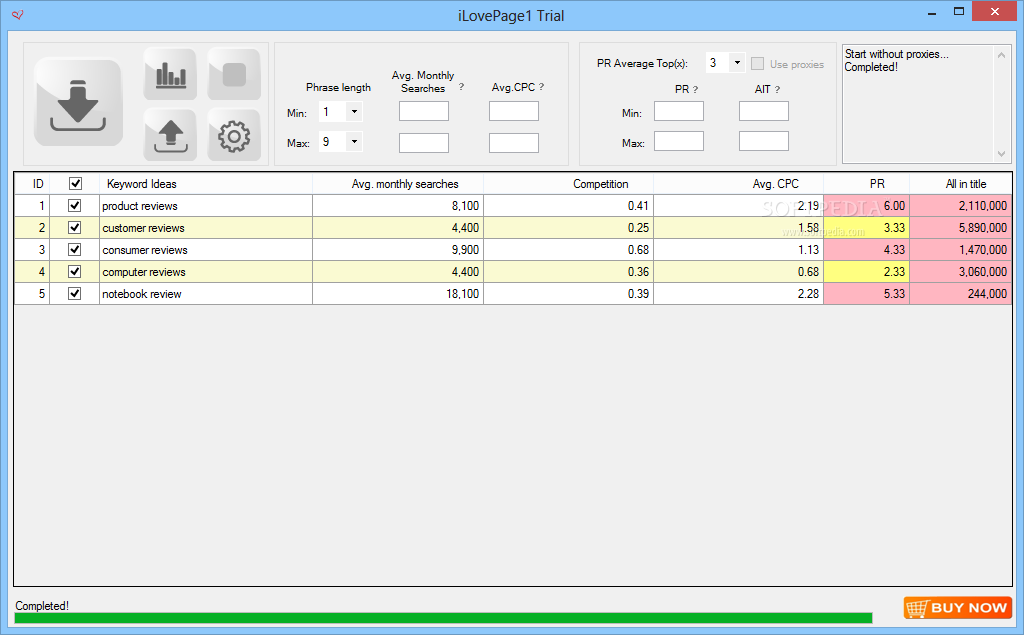Screen dimensions: 1024x635
Task: Uncheck the consumer reviews row checkbox
Action: coord(74,250)
